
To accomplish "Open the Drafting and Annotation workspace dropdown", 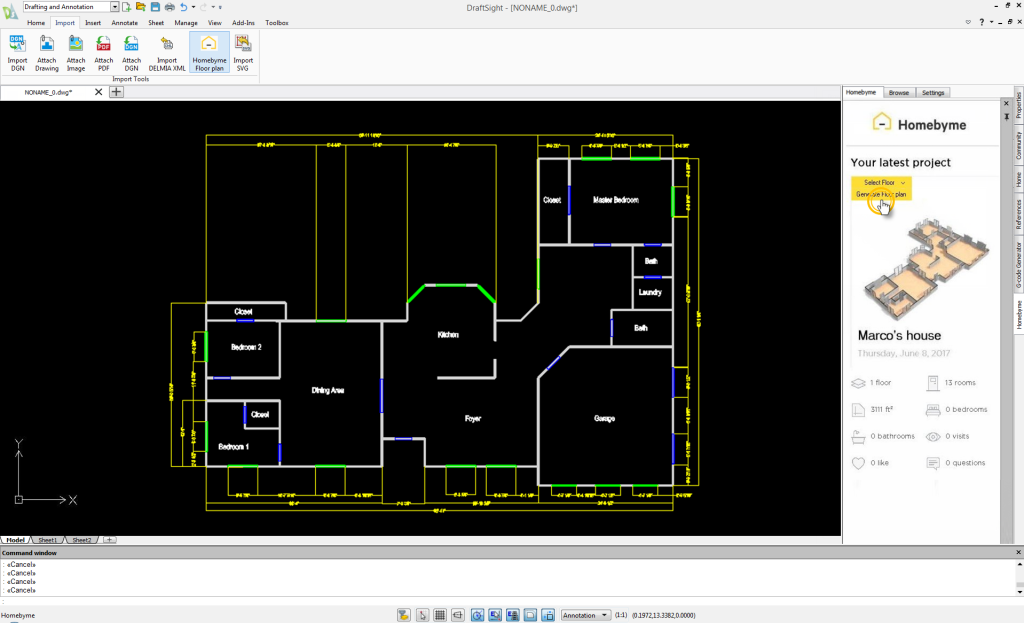I will pyautogui.click(x=115, y=7).
